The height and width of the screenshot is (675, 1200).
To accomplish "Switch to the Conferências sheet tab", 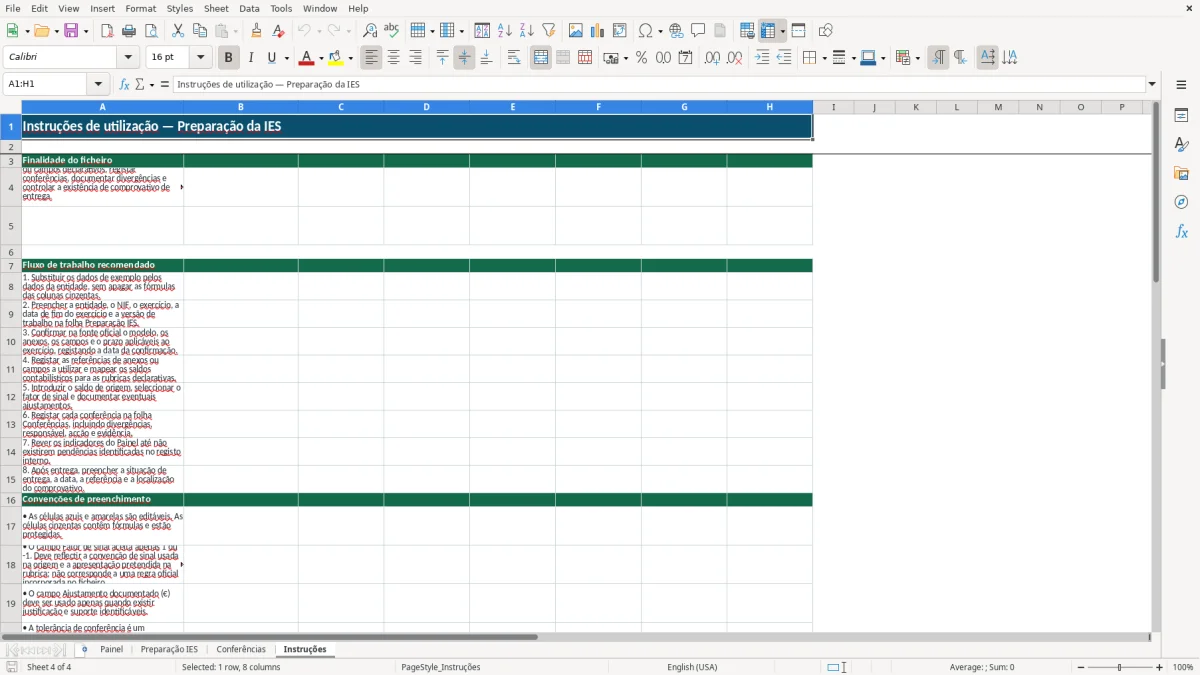I will [x=241, y=650].
